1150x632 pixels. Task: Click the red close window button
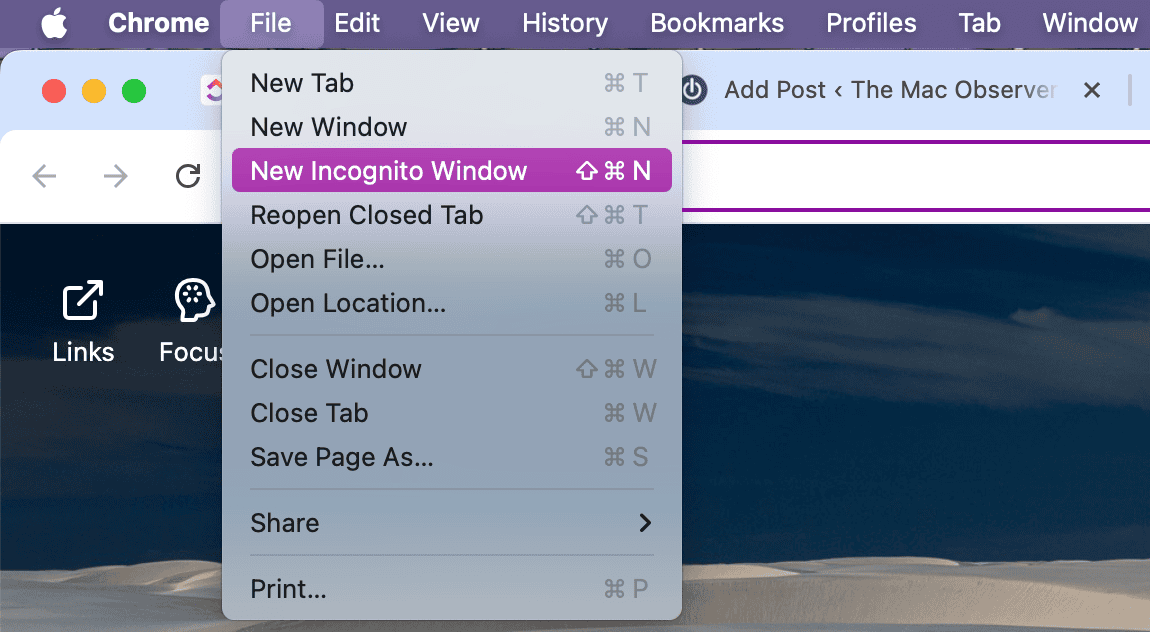coord(54,91)
